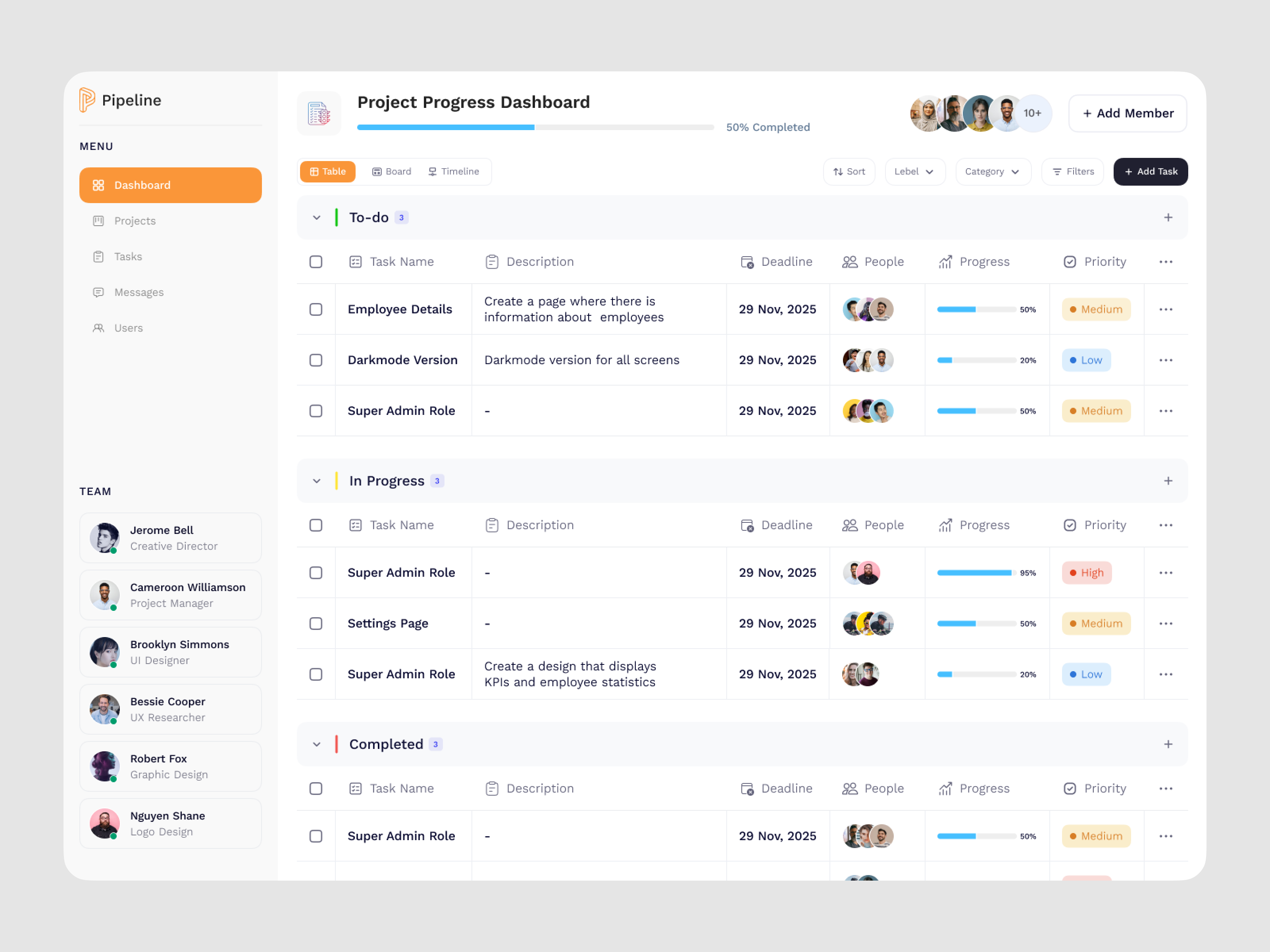Viewport: 1270px width, 952px height.
Task: Open the Lebel dropdown
Action: 915,172
